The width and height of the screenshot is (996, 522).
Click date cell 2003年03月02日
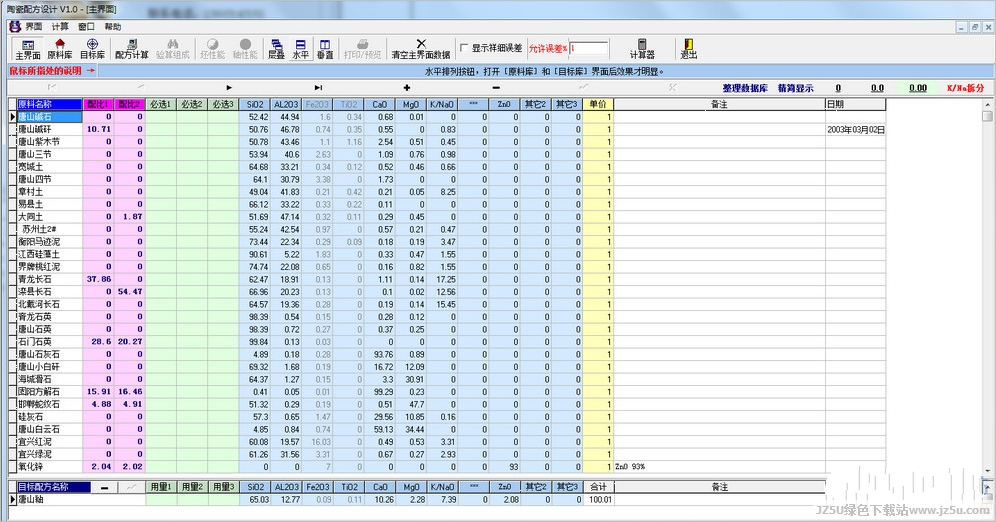[x=855, y=130]
